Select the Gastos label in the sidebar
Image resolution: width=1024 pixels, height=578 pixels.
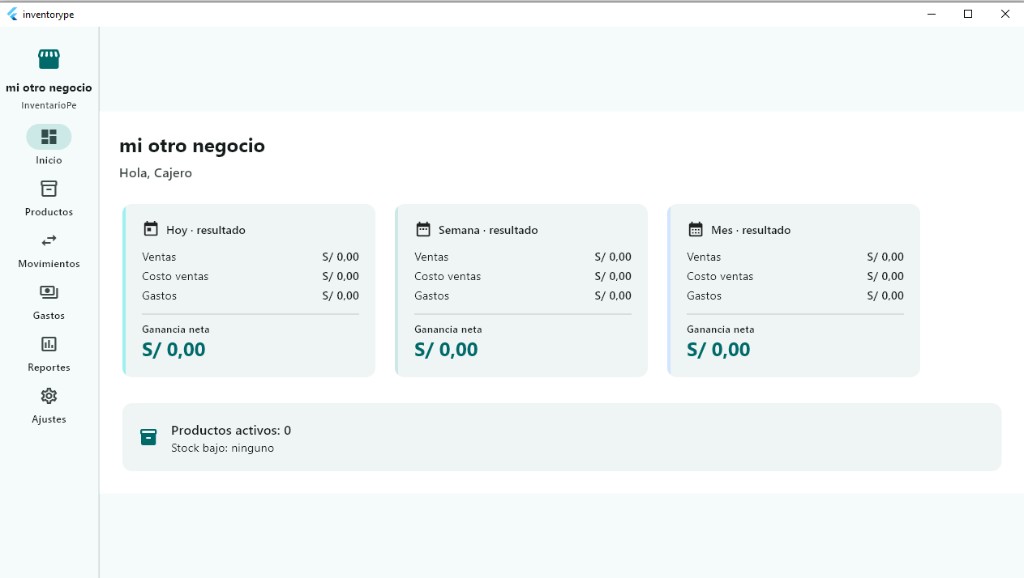49,315
